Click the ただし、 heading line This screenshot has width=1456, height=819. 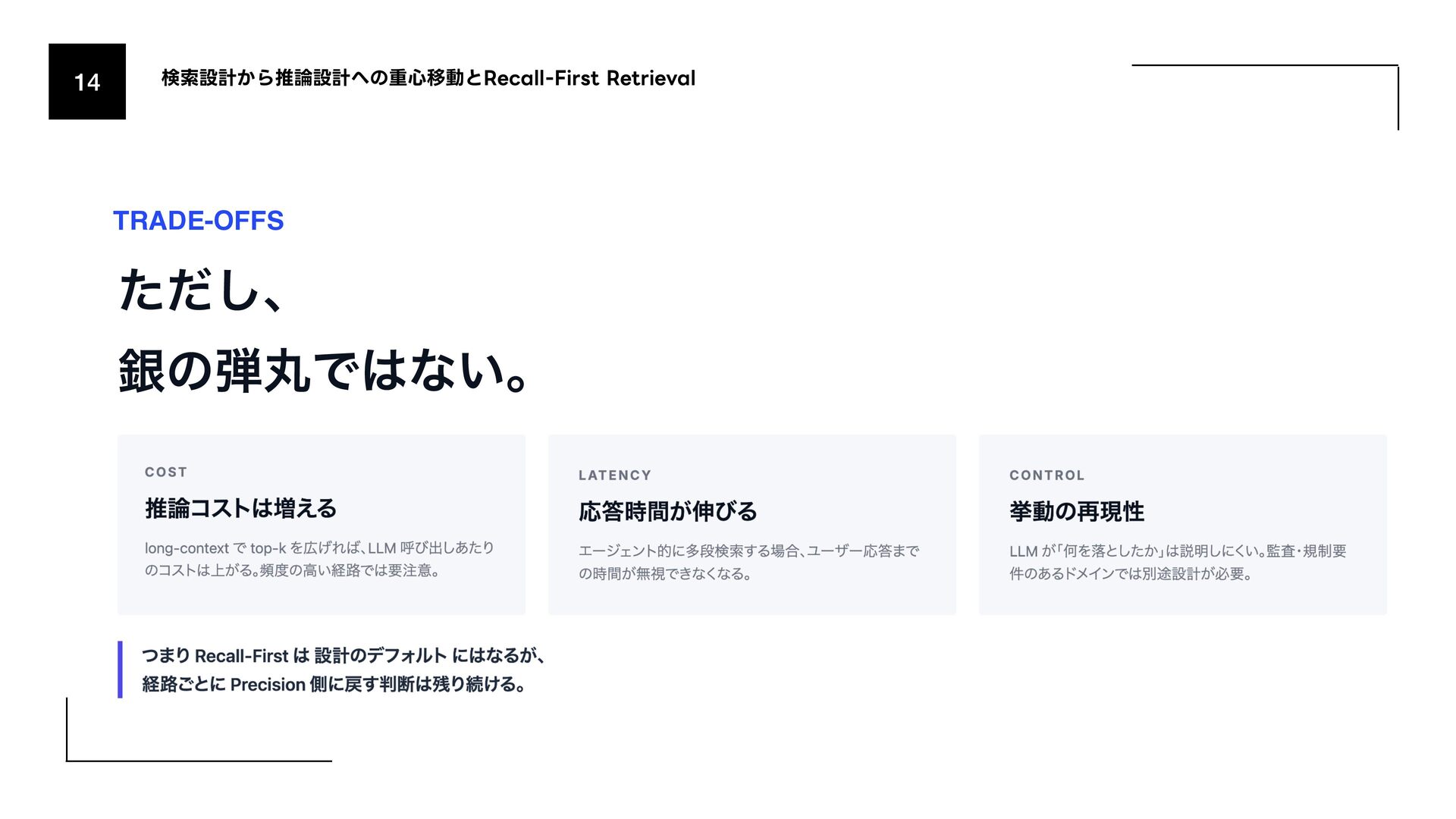pyautogui.click(x=201, y=290)
